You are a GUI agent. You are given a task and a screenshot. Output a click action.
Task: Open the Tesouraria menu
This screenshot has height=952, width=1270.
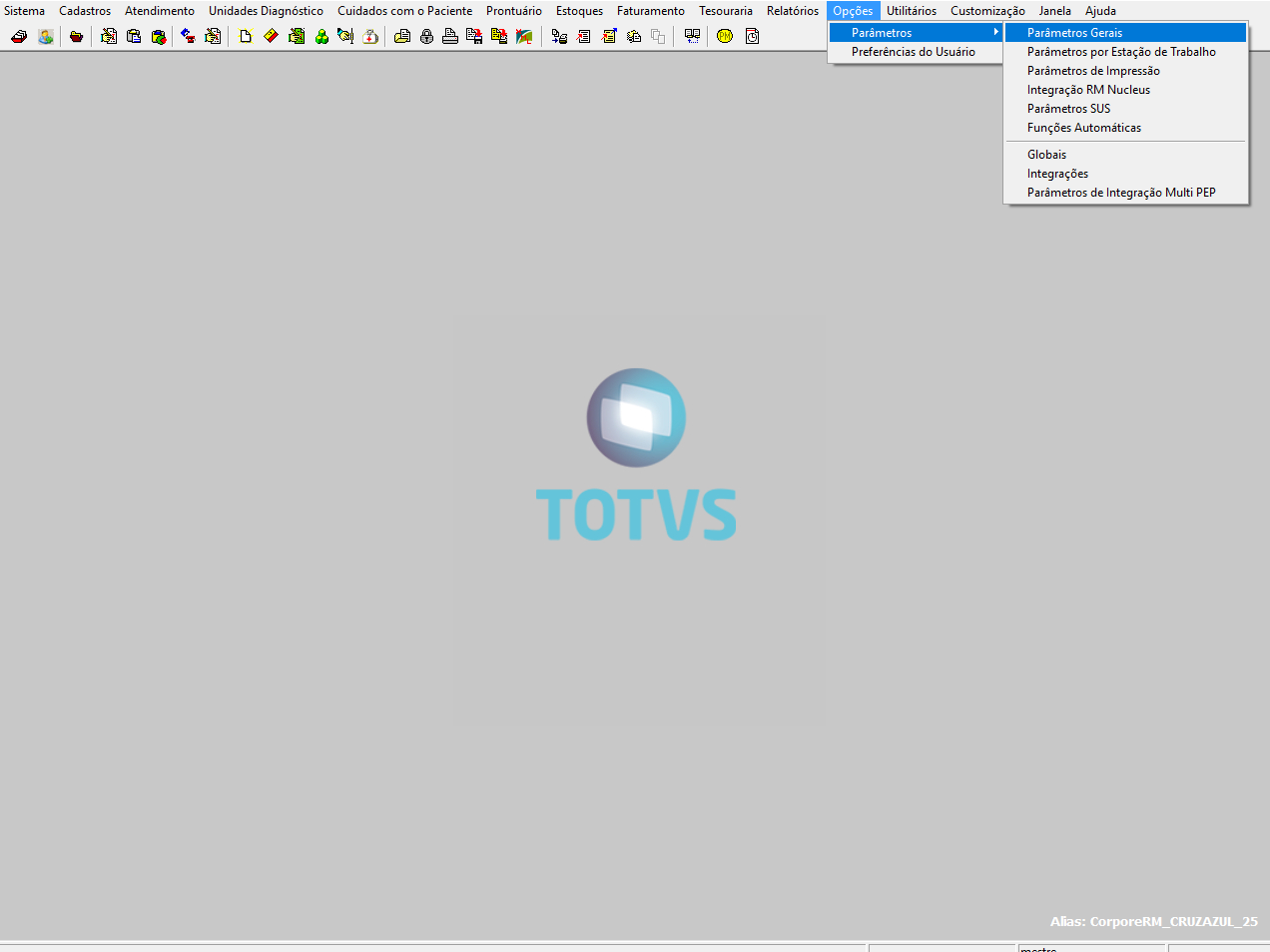(x=726, y=11)
